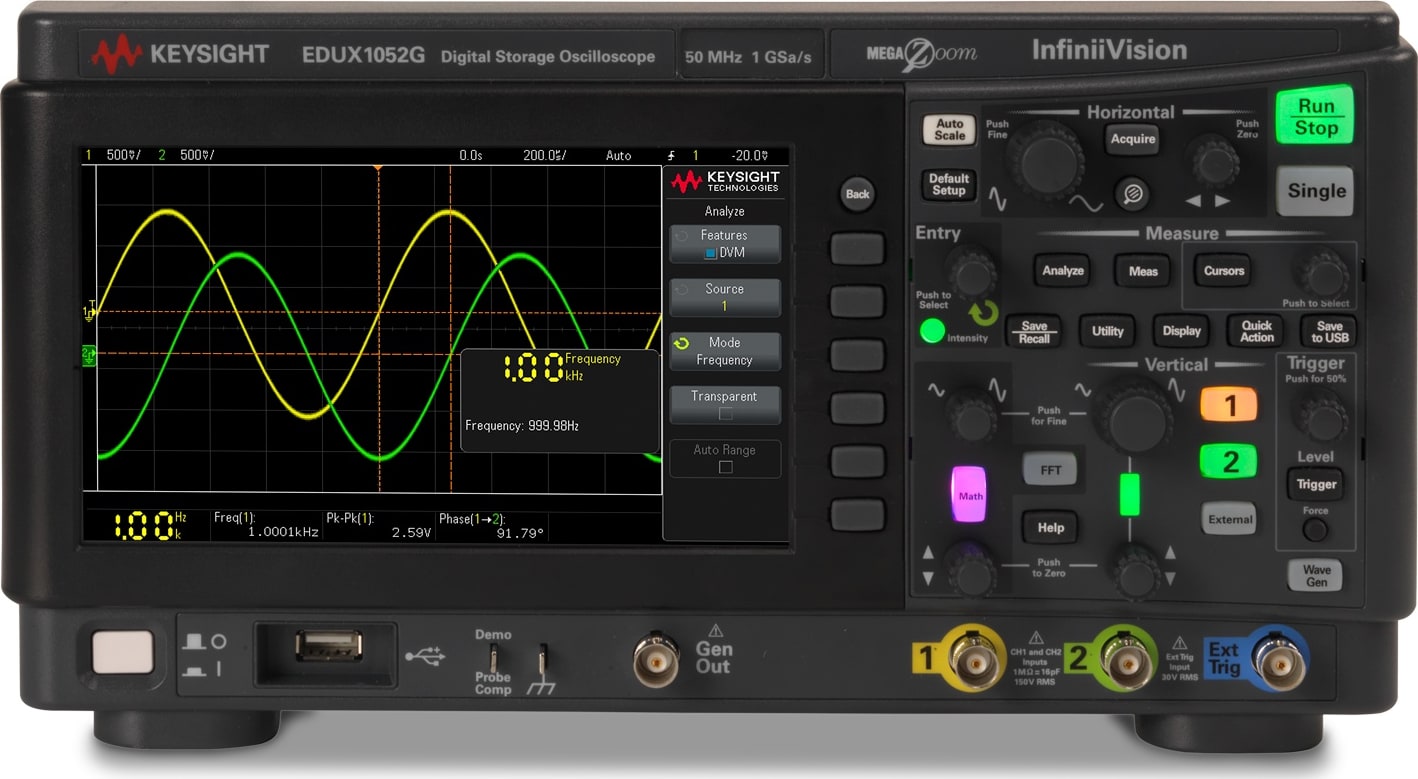Open the Mode Frequency selection softkey
The width and height of the screenshot is (1418, 779).
coord(724,351)
